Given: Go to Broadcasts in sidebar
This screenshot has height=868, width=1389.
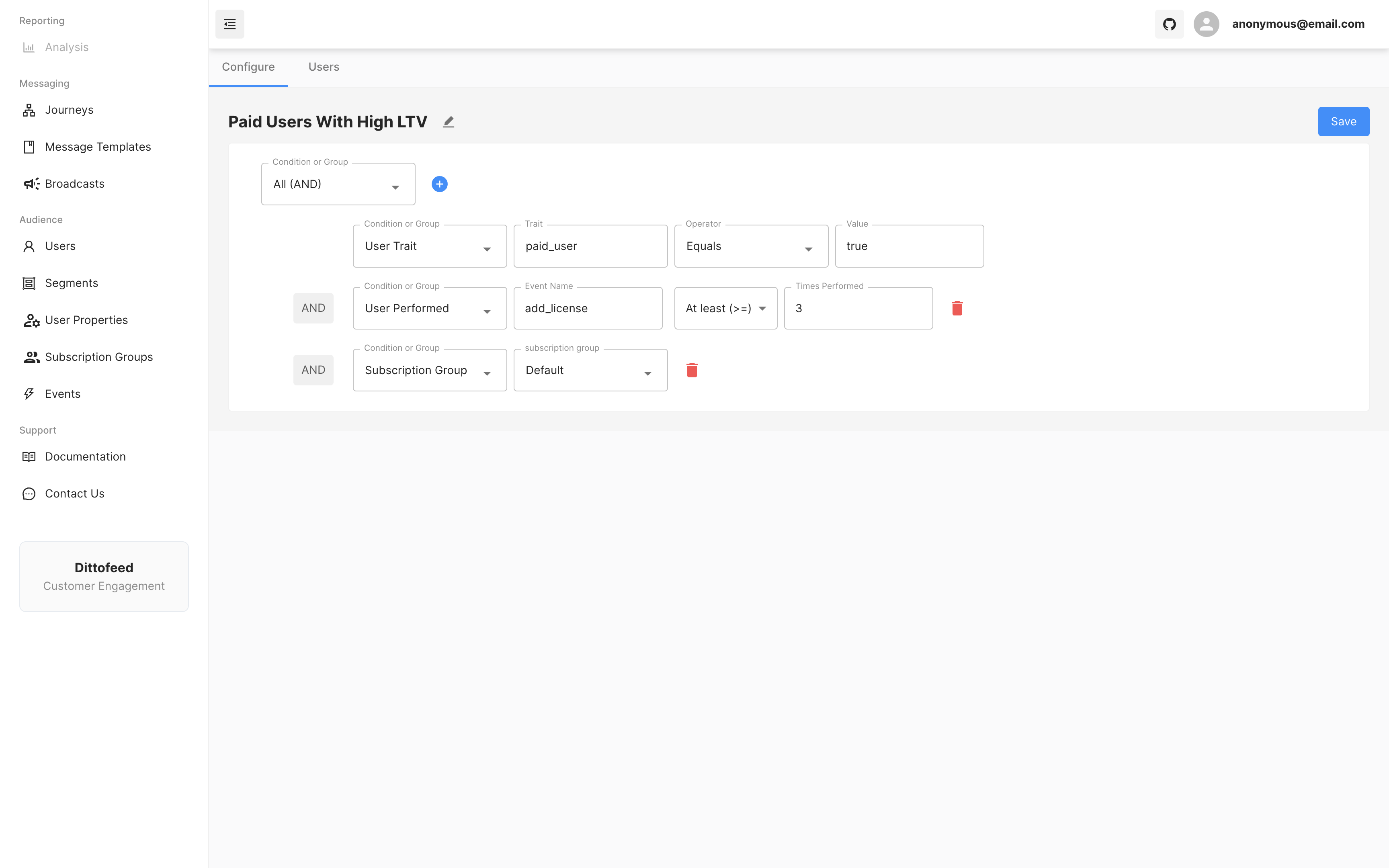Looking at the screenshot, I should (x=74, y=184).
